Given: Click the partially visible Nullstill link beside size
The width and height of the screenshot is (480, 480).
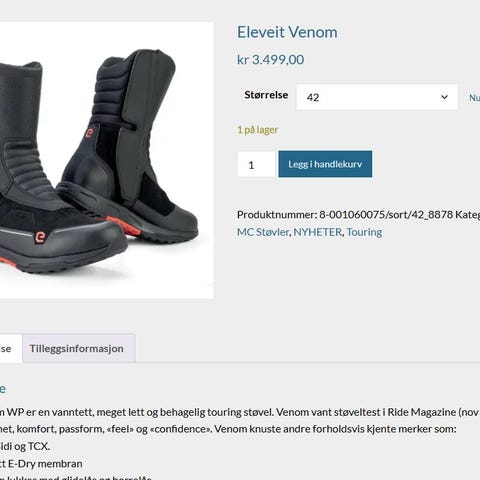Looking at the screenshot, I should click(x=474, y=98).
